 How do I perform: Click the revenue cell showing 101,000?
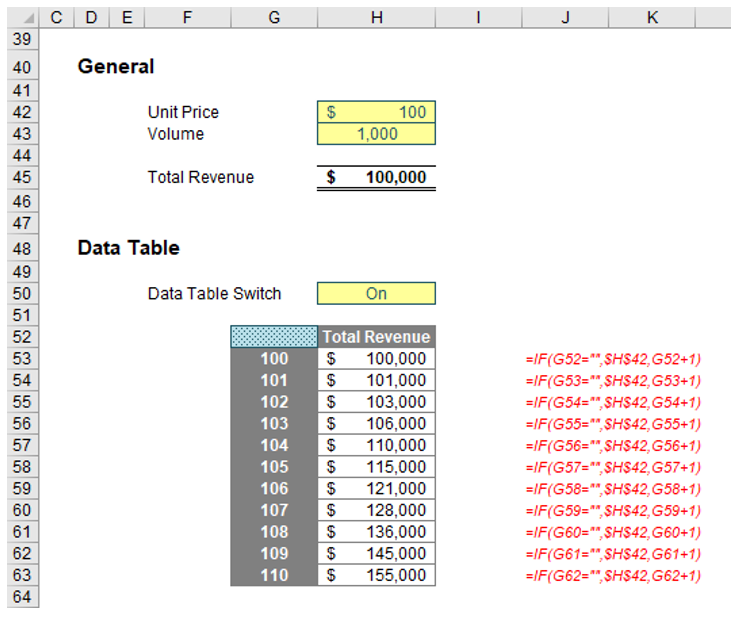click(x=377, y=380)
